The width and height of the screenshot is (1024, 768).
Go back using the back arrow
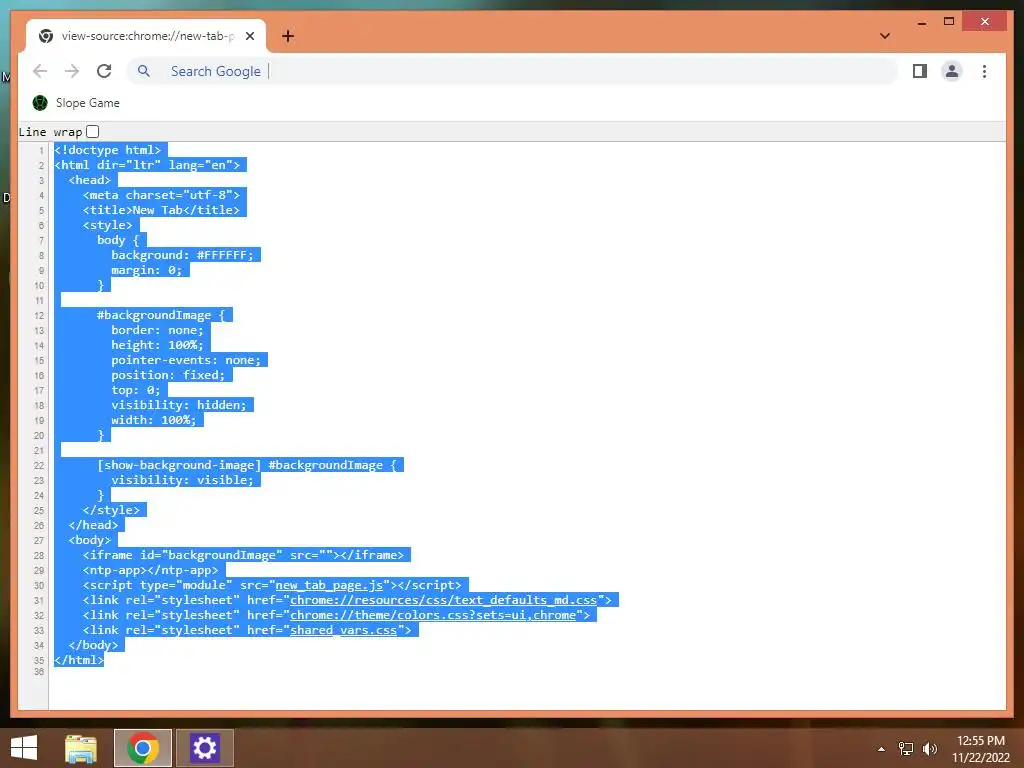coord(40,71)
